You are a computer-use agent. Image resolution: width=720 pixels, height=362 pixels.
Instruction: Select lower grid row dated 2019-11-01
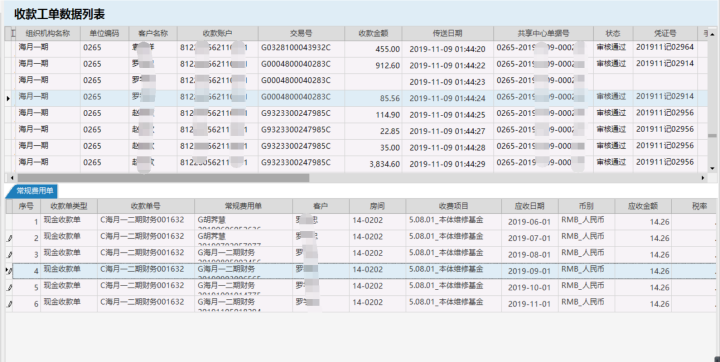coord(363,304)
